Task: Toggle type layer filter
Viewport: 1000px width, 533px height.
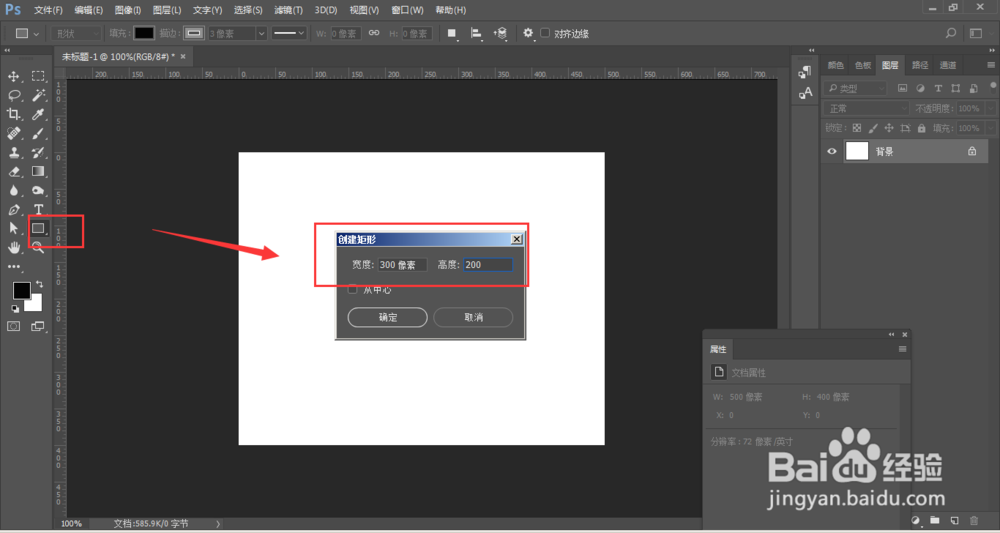Action: coord(938,89)
